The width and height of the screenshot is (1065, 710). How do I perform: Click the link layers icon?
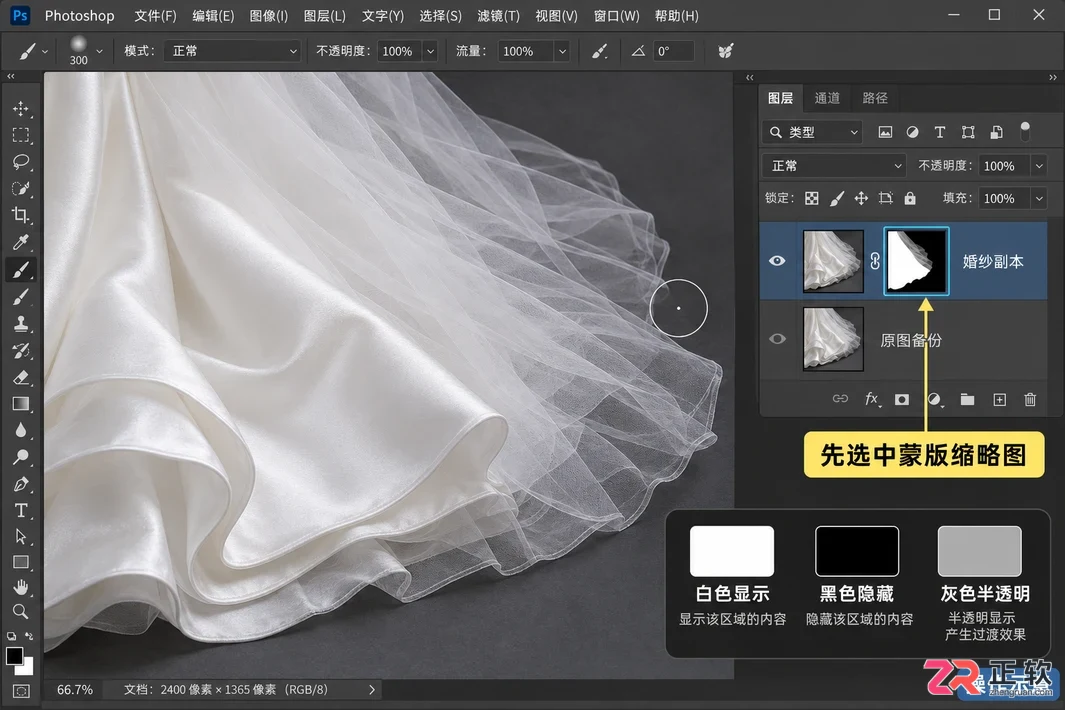[840, 399]
